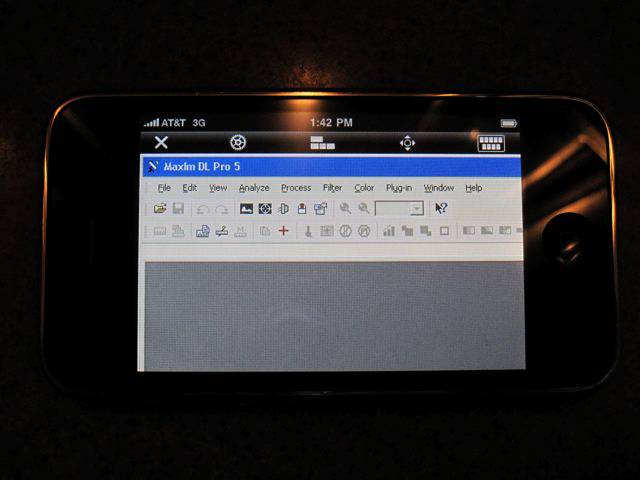Activate the What's This help pointer icon
640x480 pixels.
click(440, 209)
